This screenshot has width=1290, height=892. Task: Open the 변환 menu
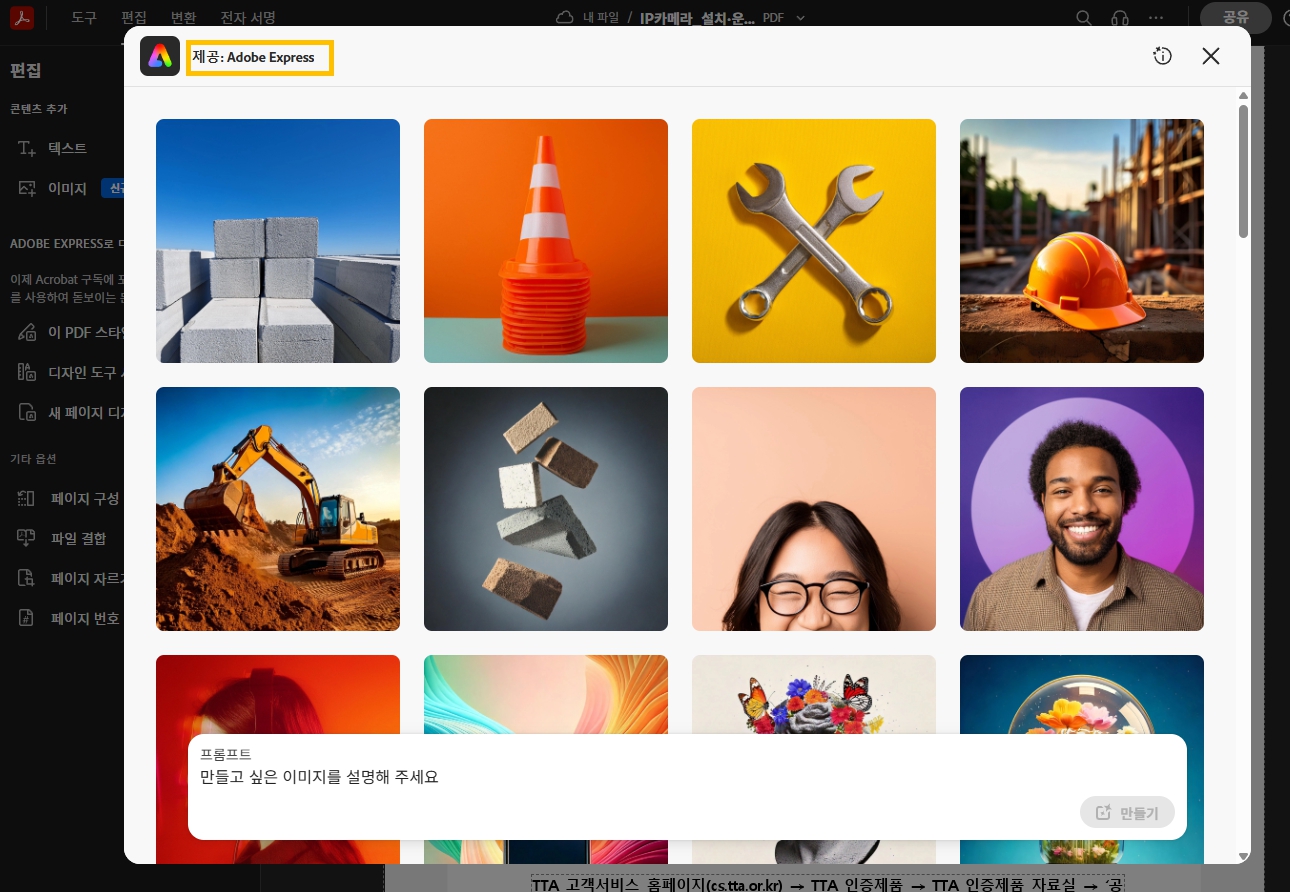point(184,18)
